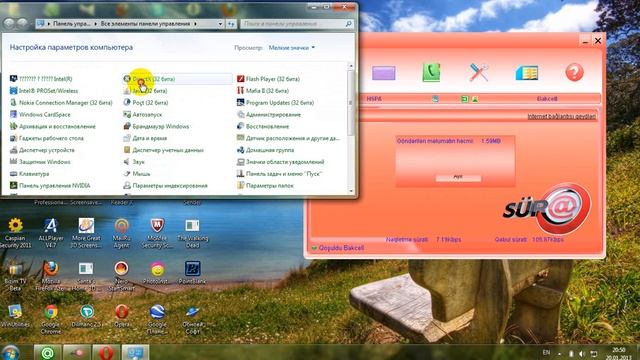Click the green phone icon in Sür@ window
640x360 pixels.
coord(431,73)
